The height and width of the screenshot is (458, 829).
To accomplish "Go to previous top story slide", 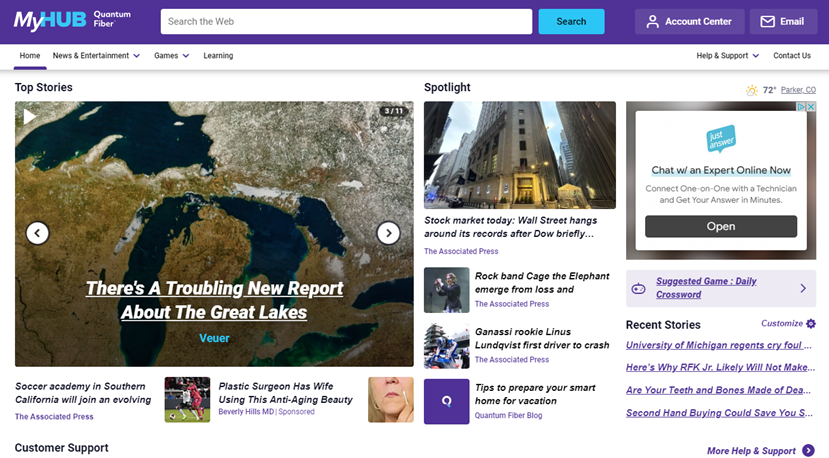I will 38,233.
